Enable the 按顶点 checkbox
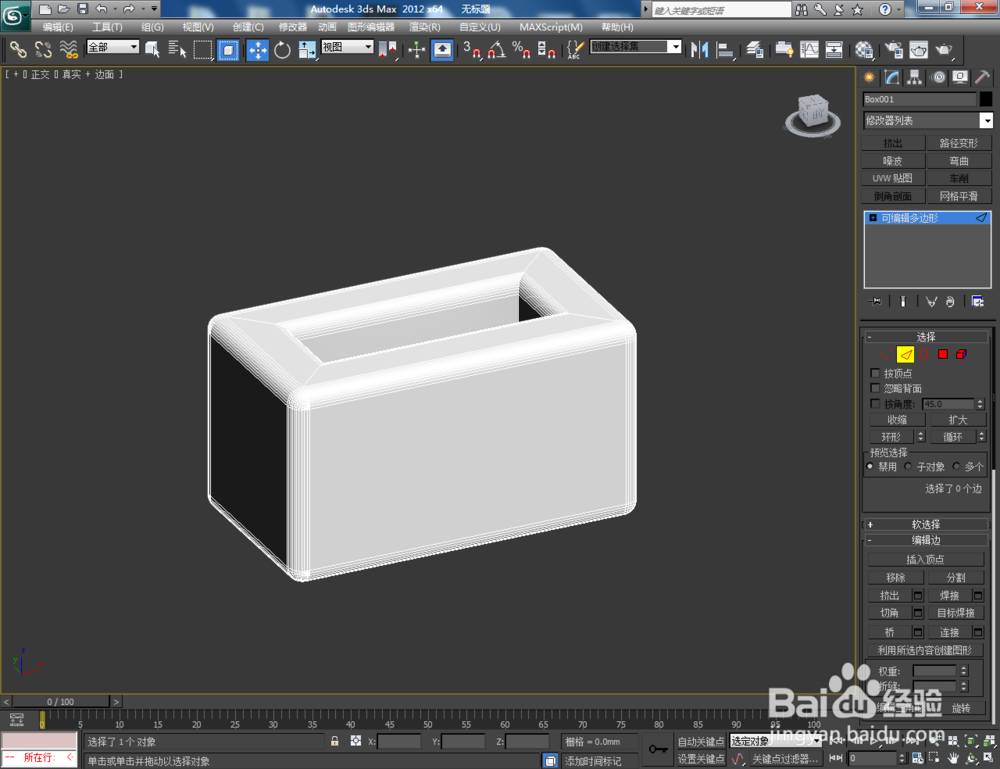 pyautogui.click(x=875, y=373)
